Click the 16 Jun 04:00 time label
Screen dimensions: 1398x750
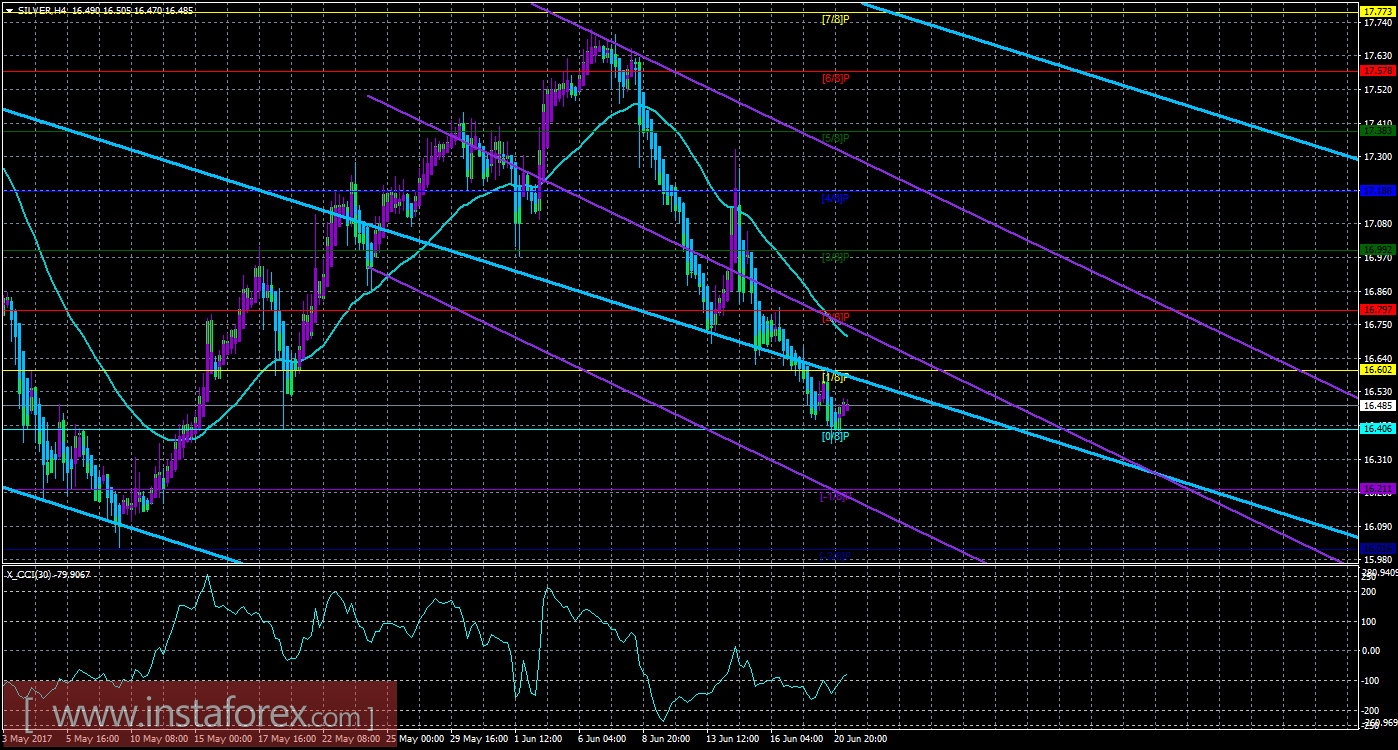(797, 739)
